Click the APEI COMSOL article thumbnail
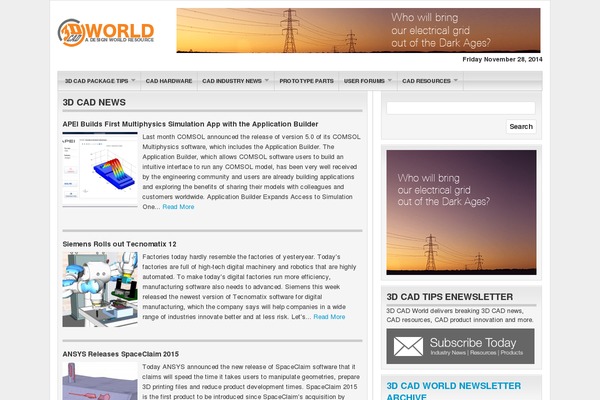 tap(100, 169)
